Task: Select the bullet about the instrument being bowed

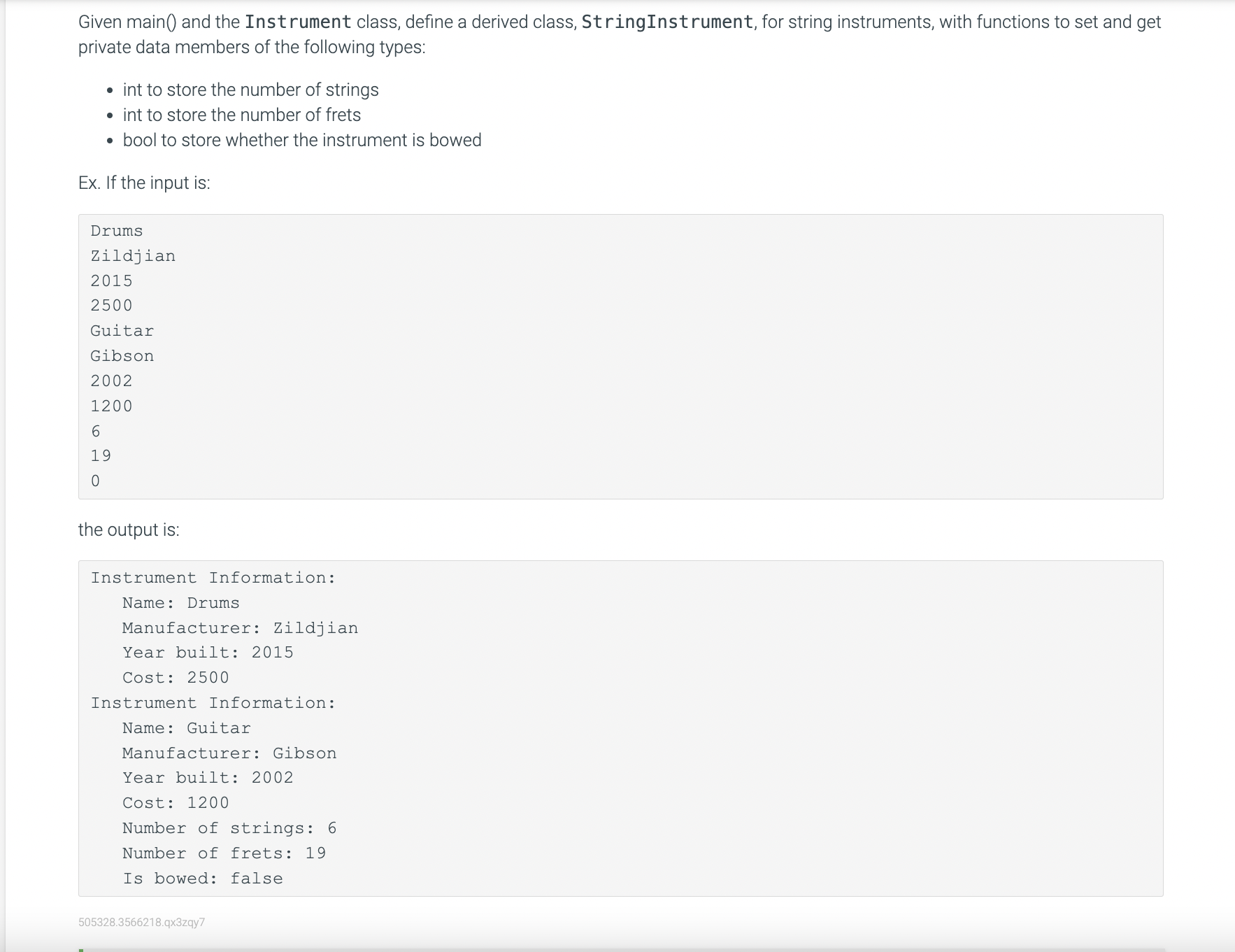Action: (x=302, y=140)
